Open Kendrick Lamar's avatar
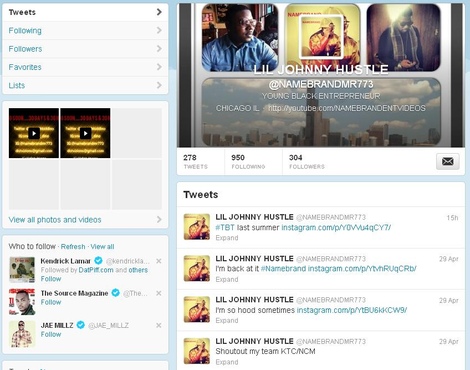This screenshot has width=470, height=370. click(x=22, y=270)
